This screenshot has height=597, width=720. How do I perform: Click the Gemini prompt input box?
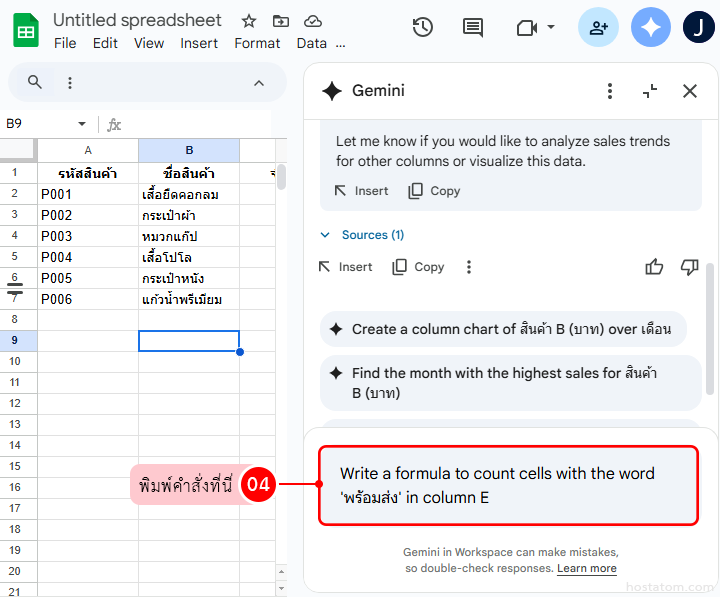(x=508, y=485)
